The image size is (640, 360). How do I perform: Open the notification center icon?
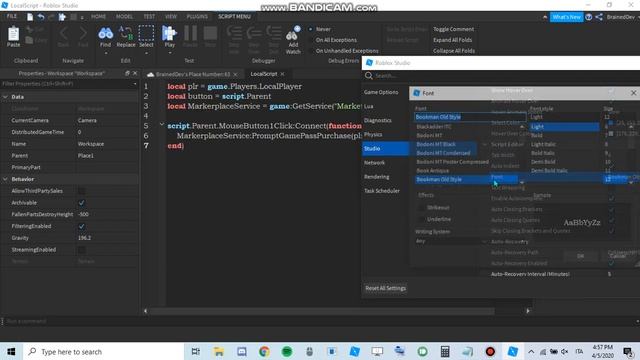point(628,351)
